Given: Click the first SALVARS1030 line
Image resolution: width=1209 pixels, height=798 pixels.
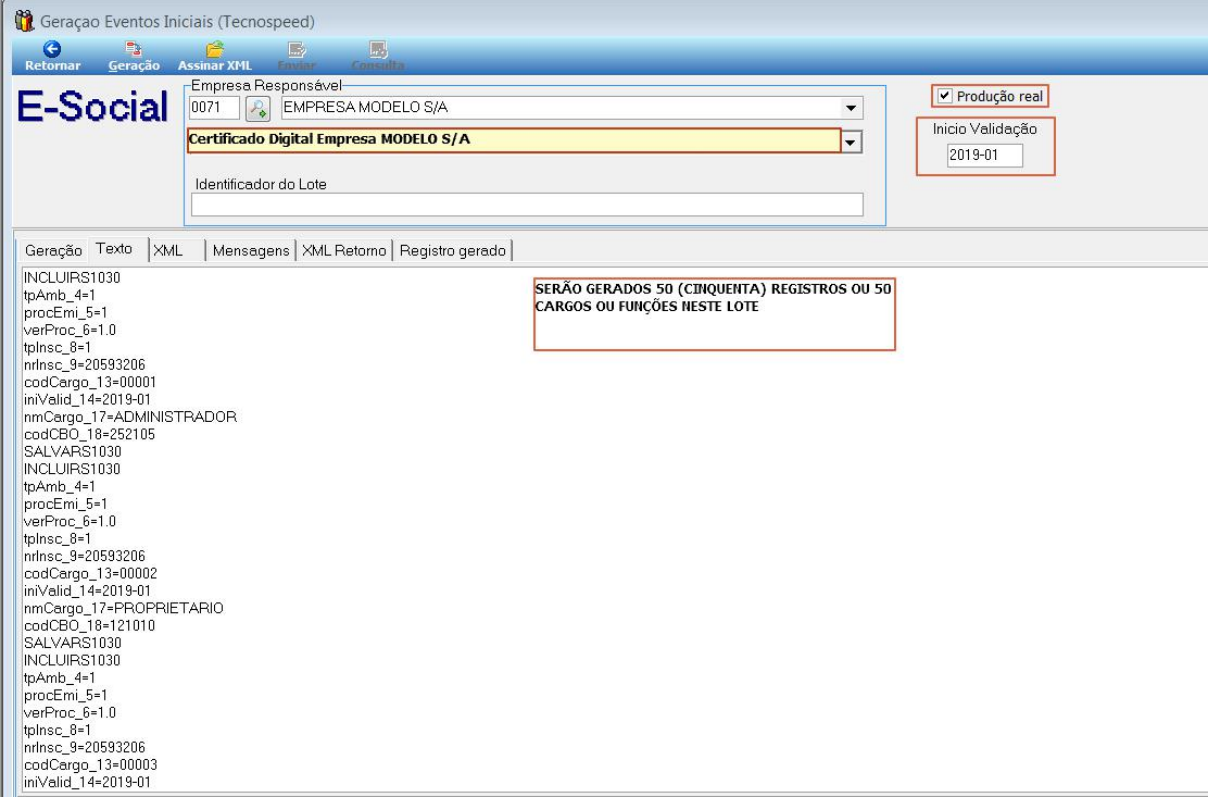Looking at the screenshot, I should point(72,451).
